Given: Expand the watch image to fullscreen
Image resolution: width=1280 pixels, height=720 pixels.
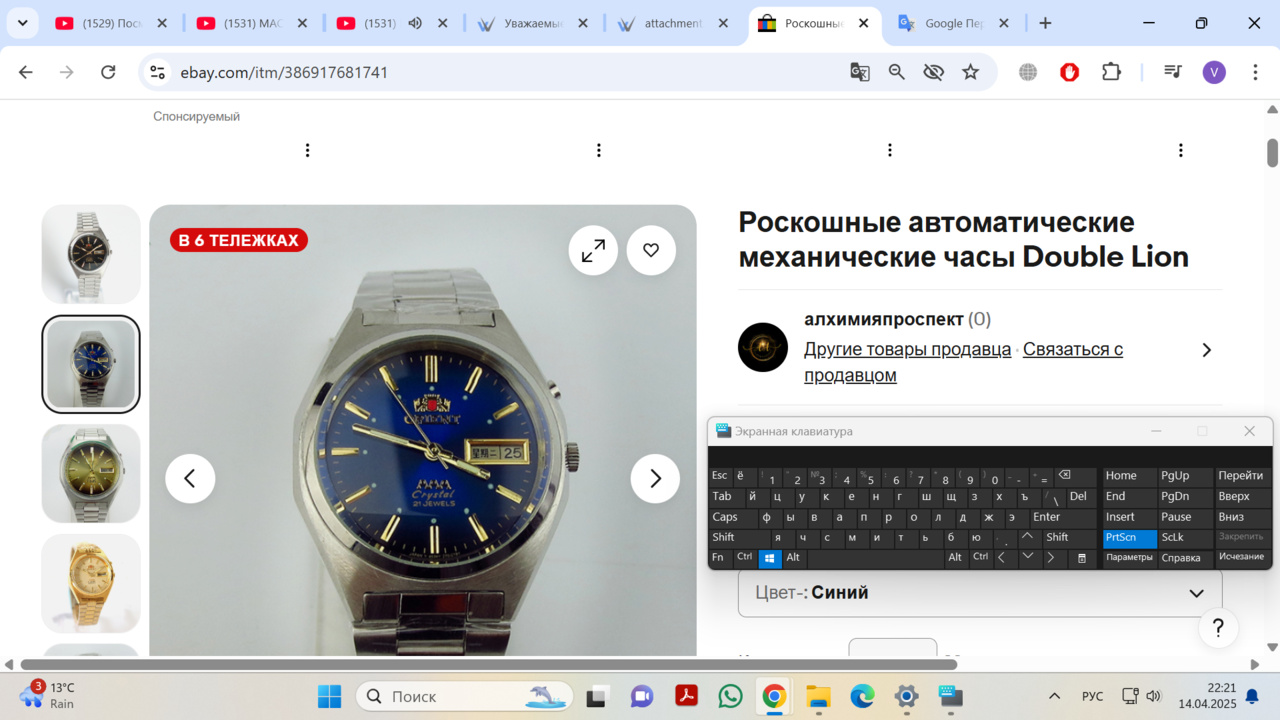Looking at the screenshot, I should pyautogui.click(x=593, y=250).
